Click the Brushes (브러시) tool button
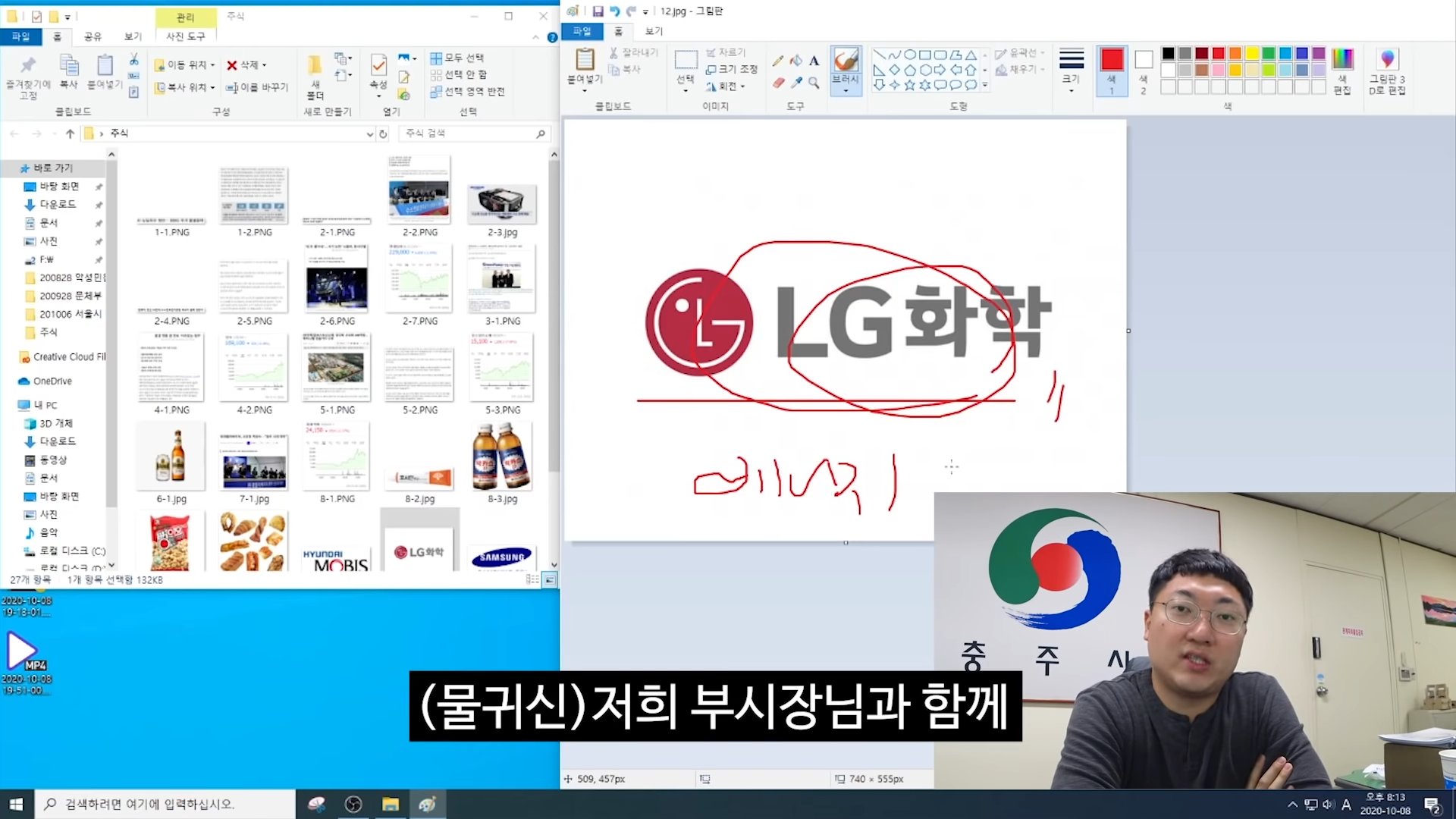This screenshot has width=1456, height=819. point(846,70)
